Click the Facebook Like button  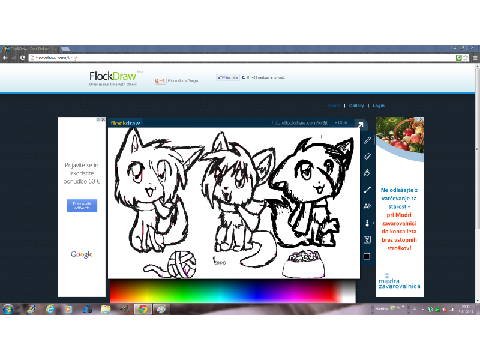(x=228, y=77)
